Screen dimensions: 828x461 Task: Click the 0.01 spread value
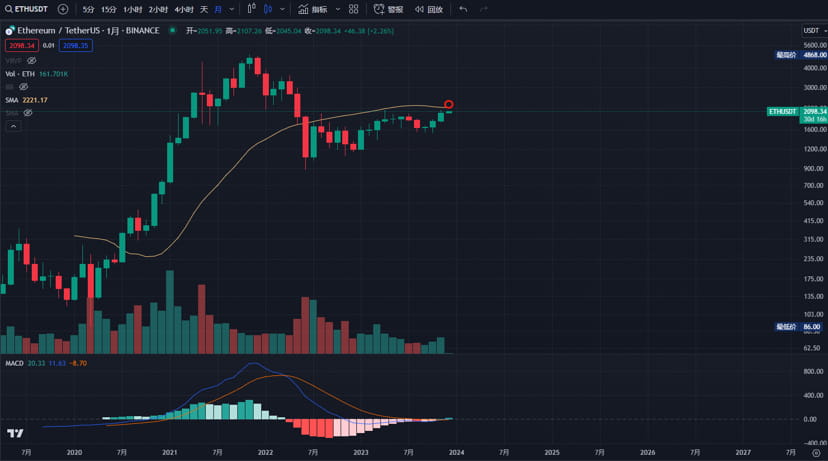(x=49, y=45)
